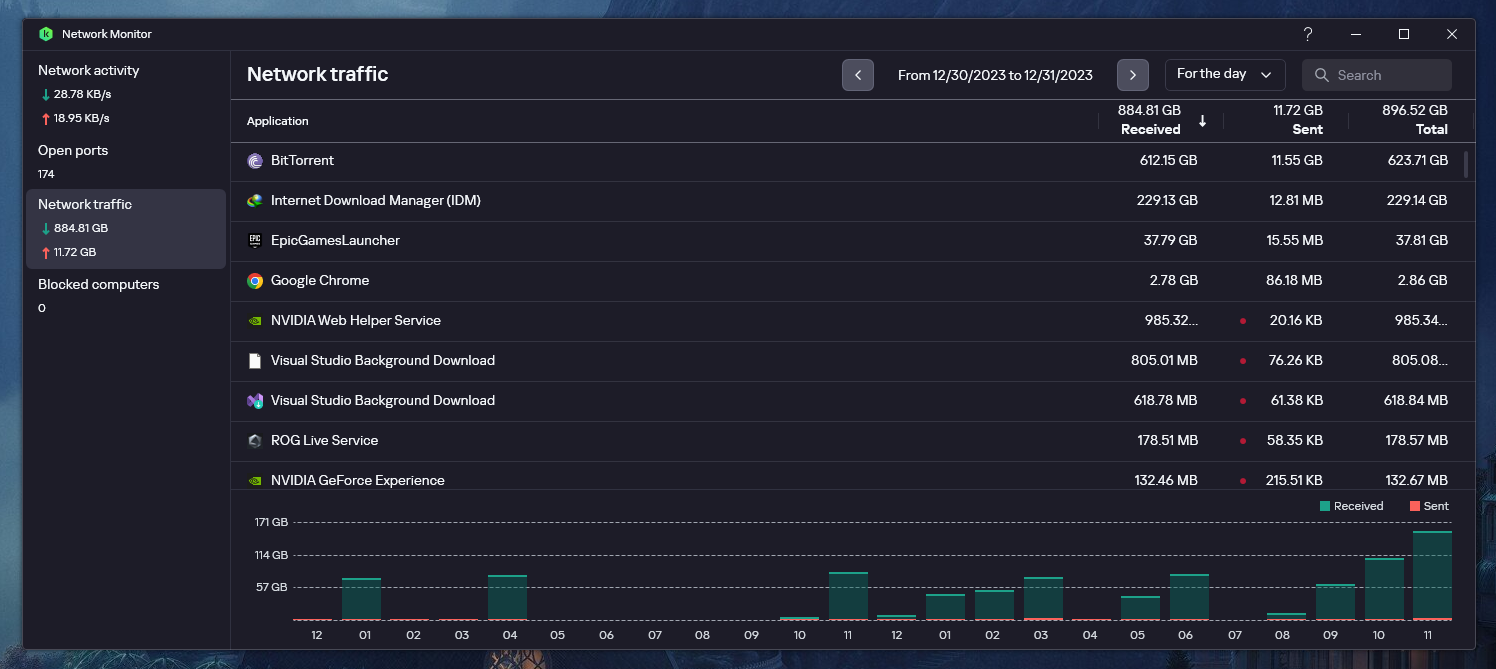1496x669 pixels.
Task: Click the red dot beside 215.51 KB
Action: click(1243, 481)
